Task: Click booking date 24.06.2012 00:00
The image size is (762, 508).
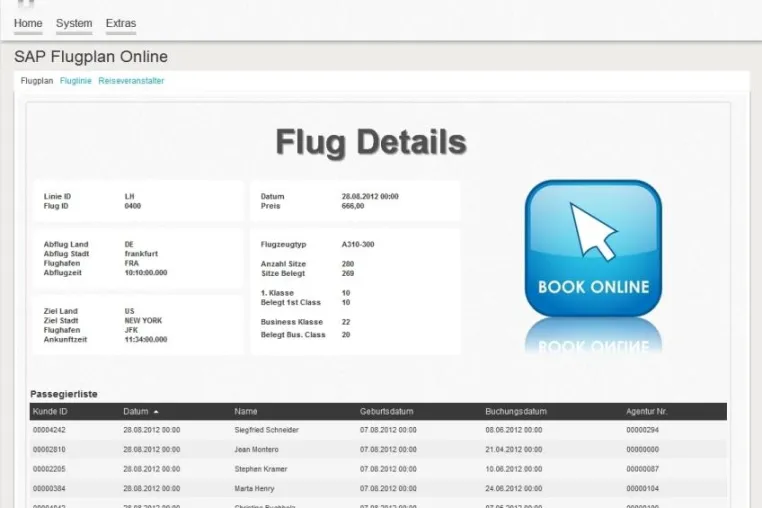Action: point(514,489)
